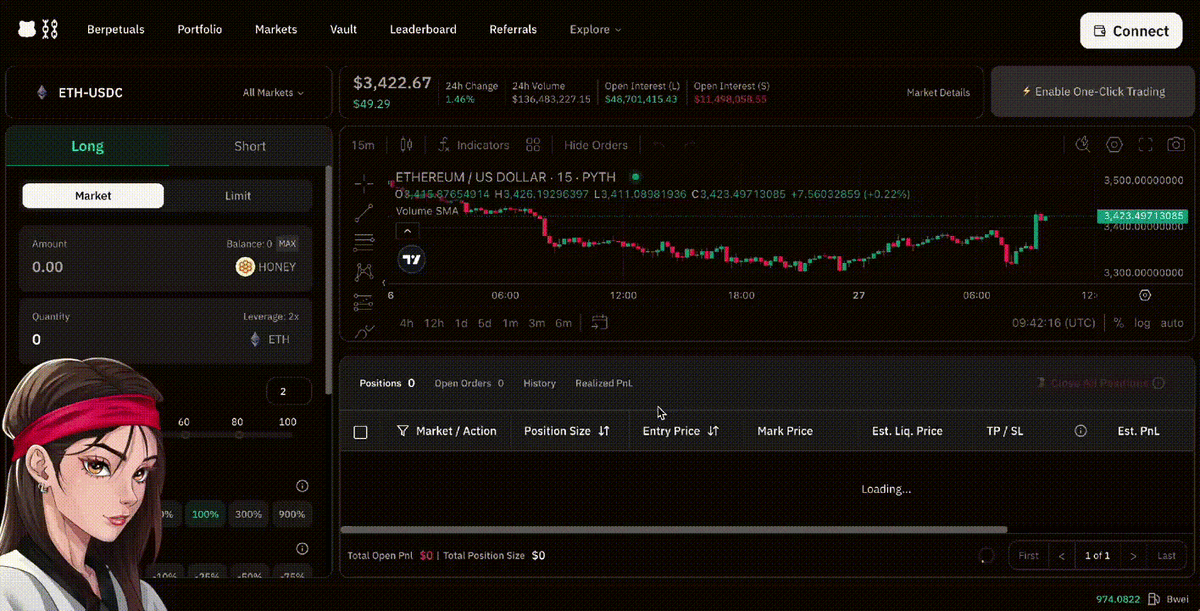Select the 900% take profit preset
This screenshot has height=611, width=1200.
tap(292, 514)
